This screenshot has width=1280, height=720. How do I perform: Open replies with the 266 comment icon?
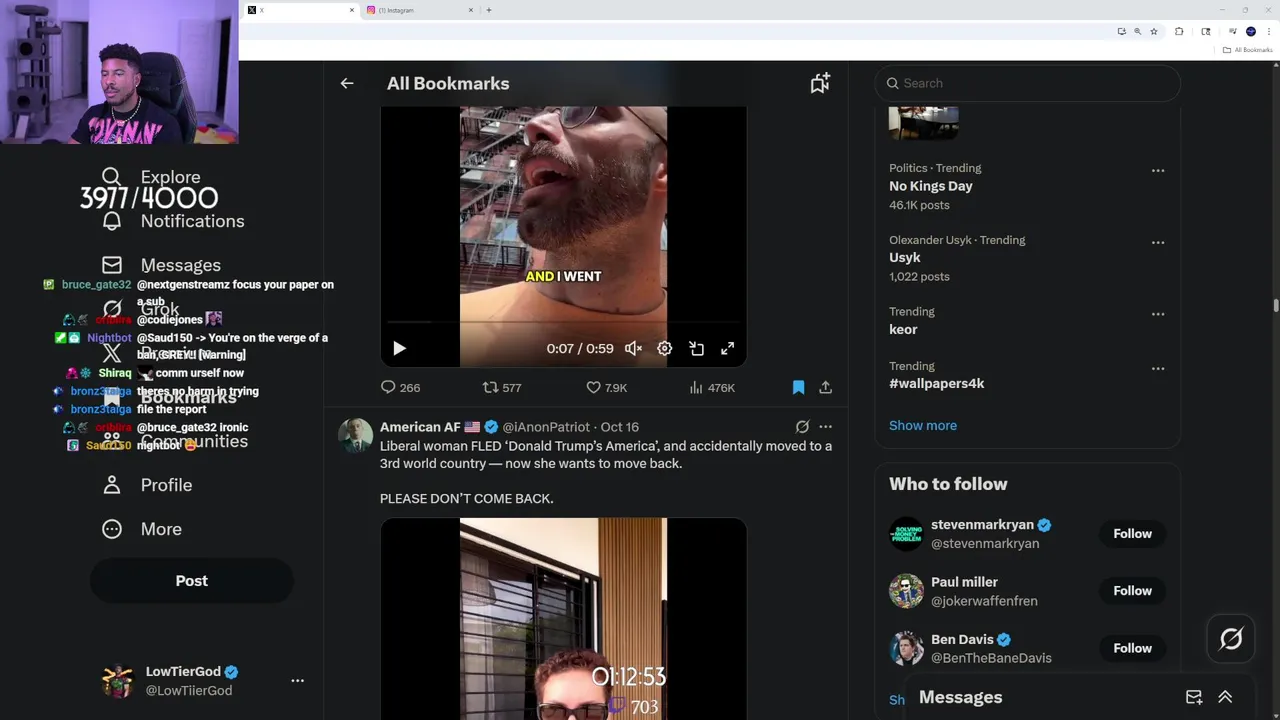tap(400, 387)
